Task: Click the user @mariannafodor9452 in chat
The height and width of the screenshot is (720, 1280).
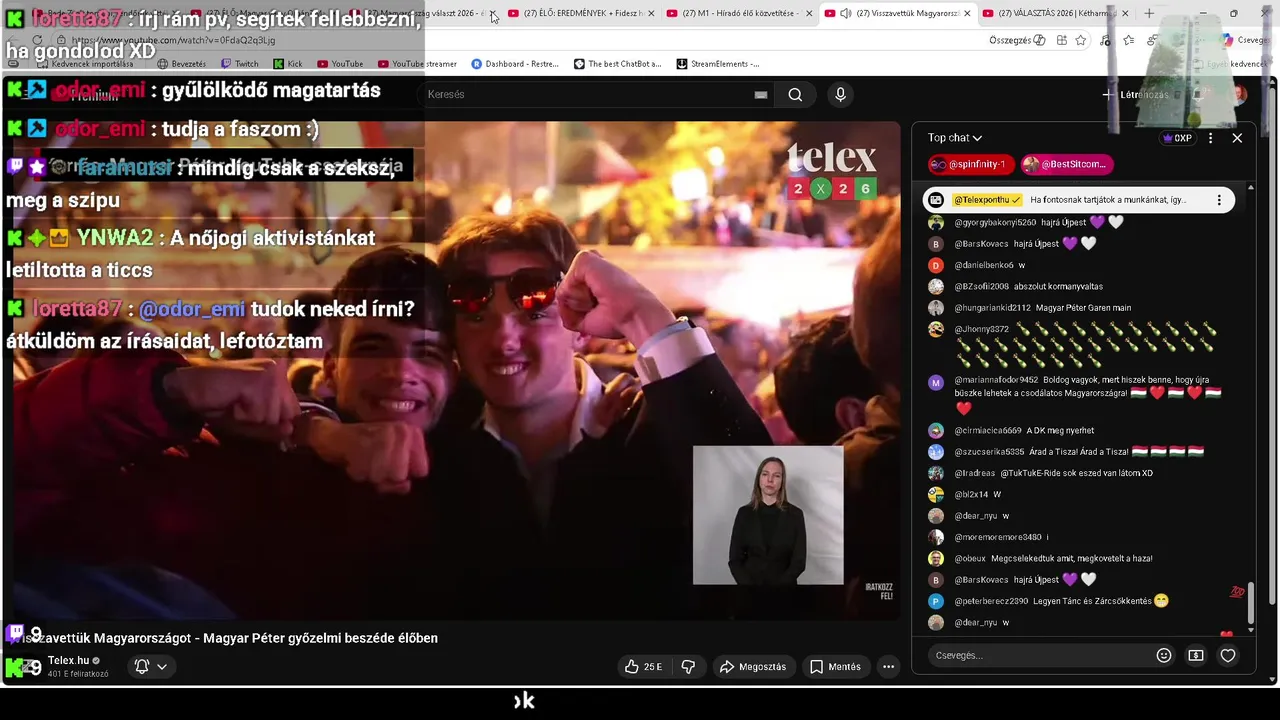Action: (996, 380)
